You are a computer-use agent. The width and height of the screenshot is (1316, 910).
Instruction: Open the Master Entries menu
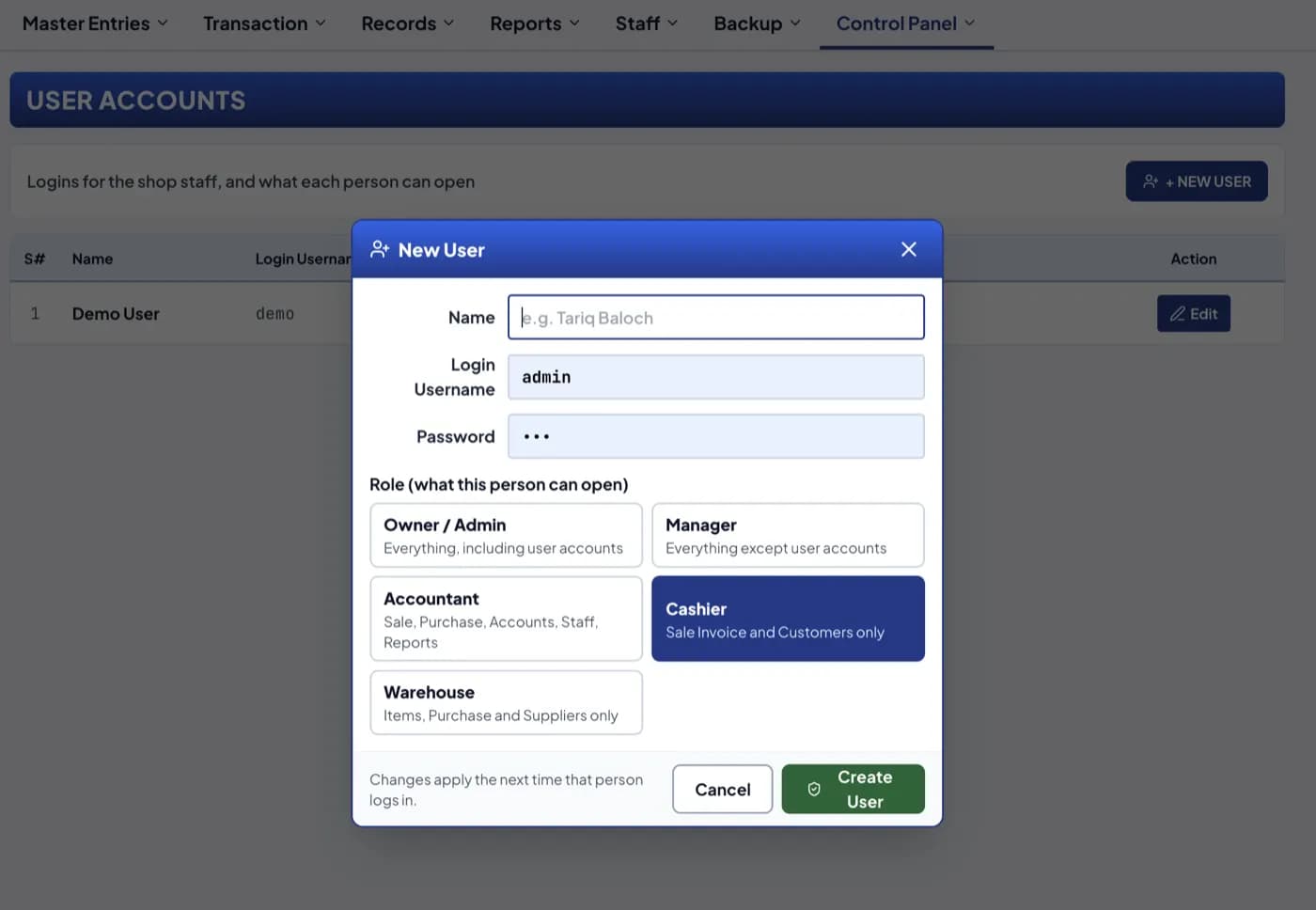pyautogui.click(x=95, y=24)
